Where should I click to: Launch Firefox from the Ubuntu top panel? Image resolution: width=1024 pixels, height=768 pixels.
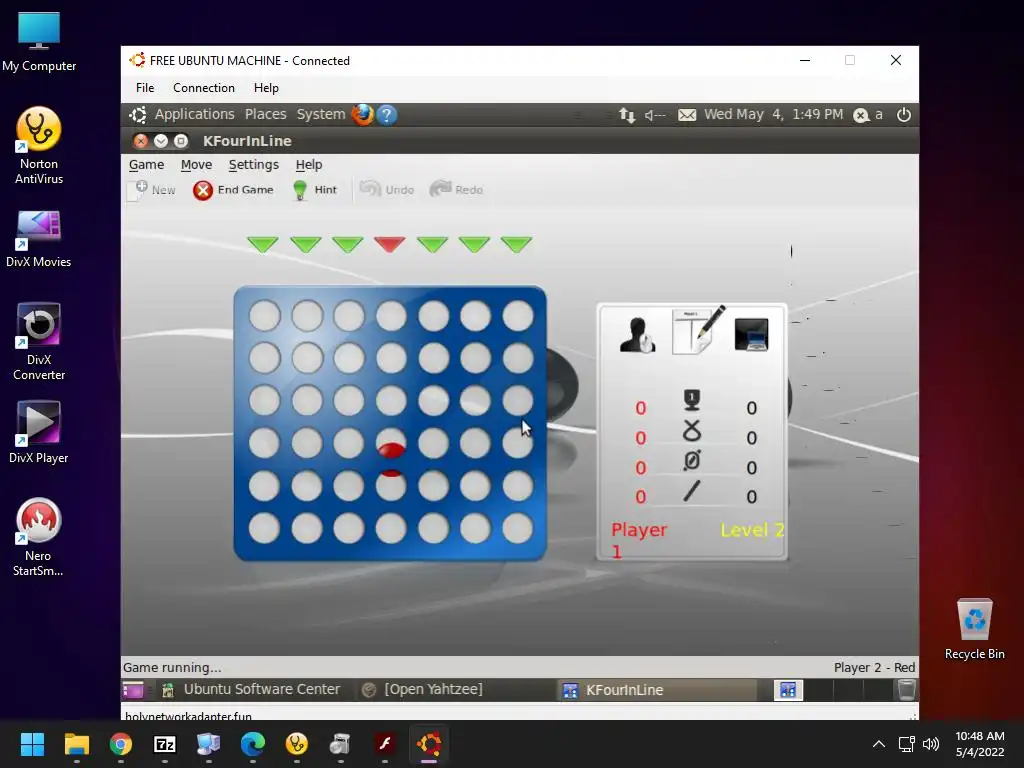pyautogui.click(x=362, y=114)
